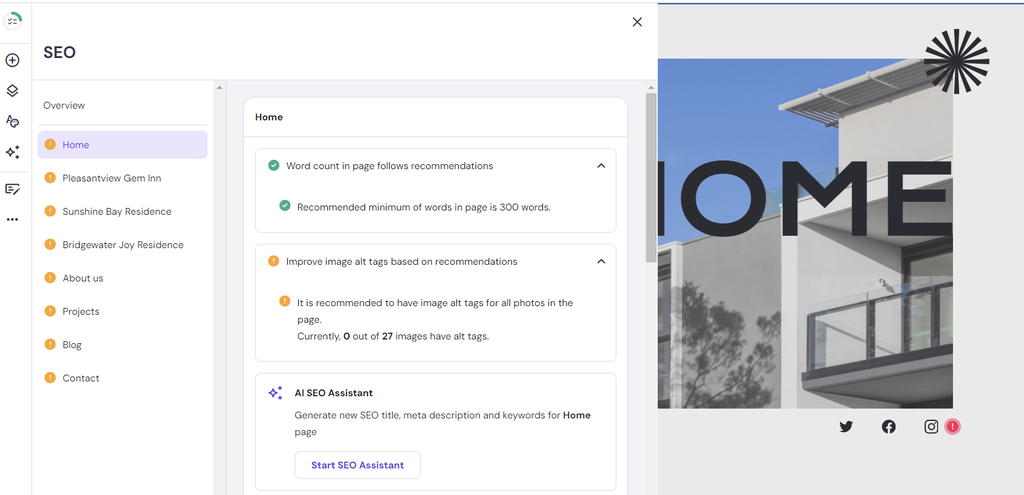Click the Instagram icon on the page

point(931,427)
